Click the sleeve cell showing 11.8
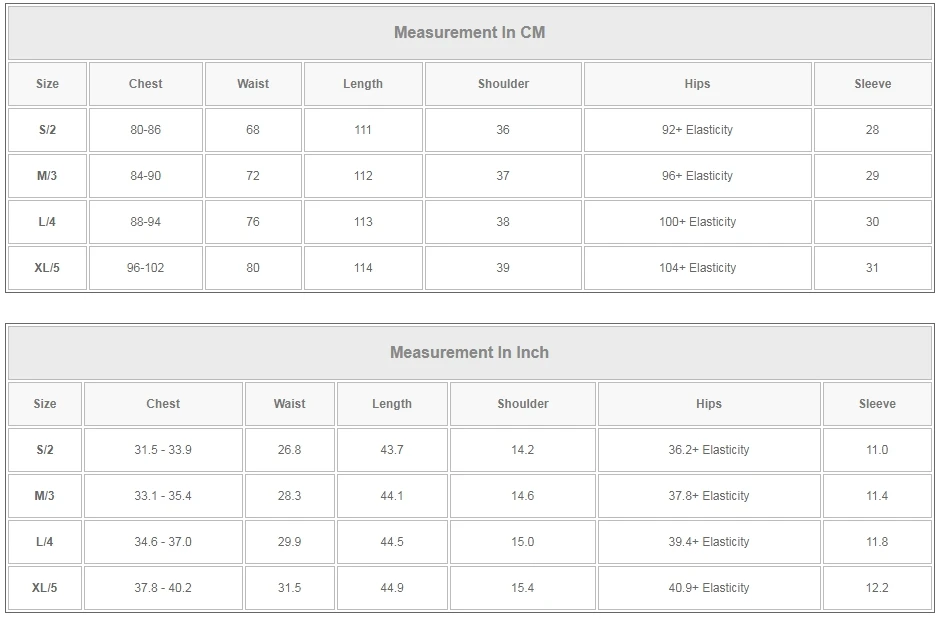 coord(877,542)
